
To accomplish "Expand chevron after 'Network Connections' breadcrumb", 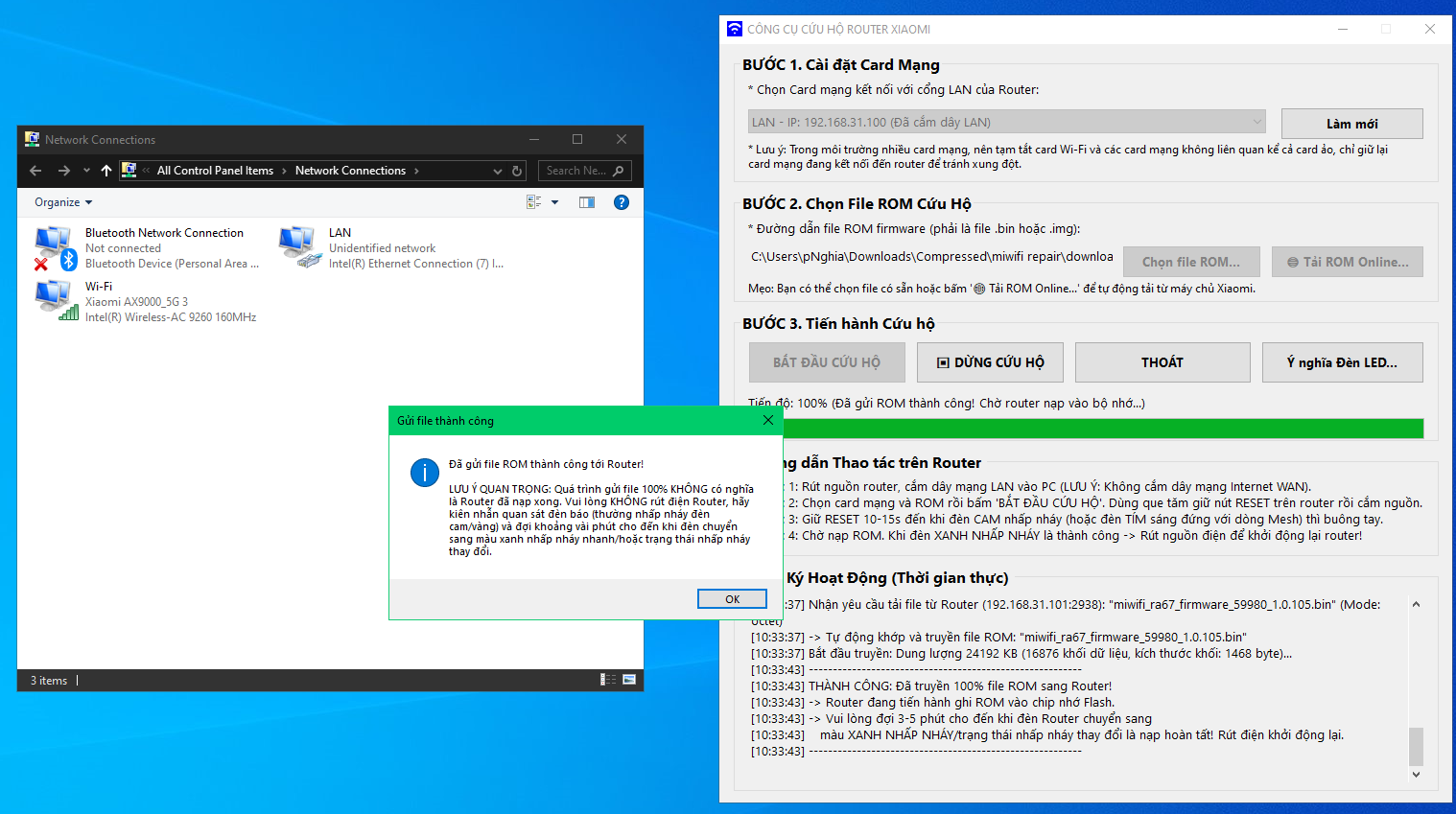I will (x=416, y=171).
